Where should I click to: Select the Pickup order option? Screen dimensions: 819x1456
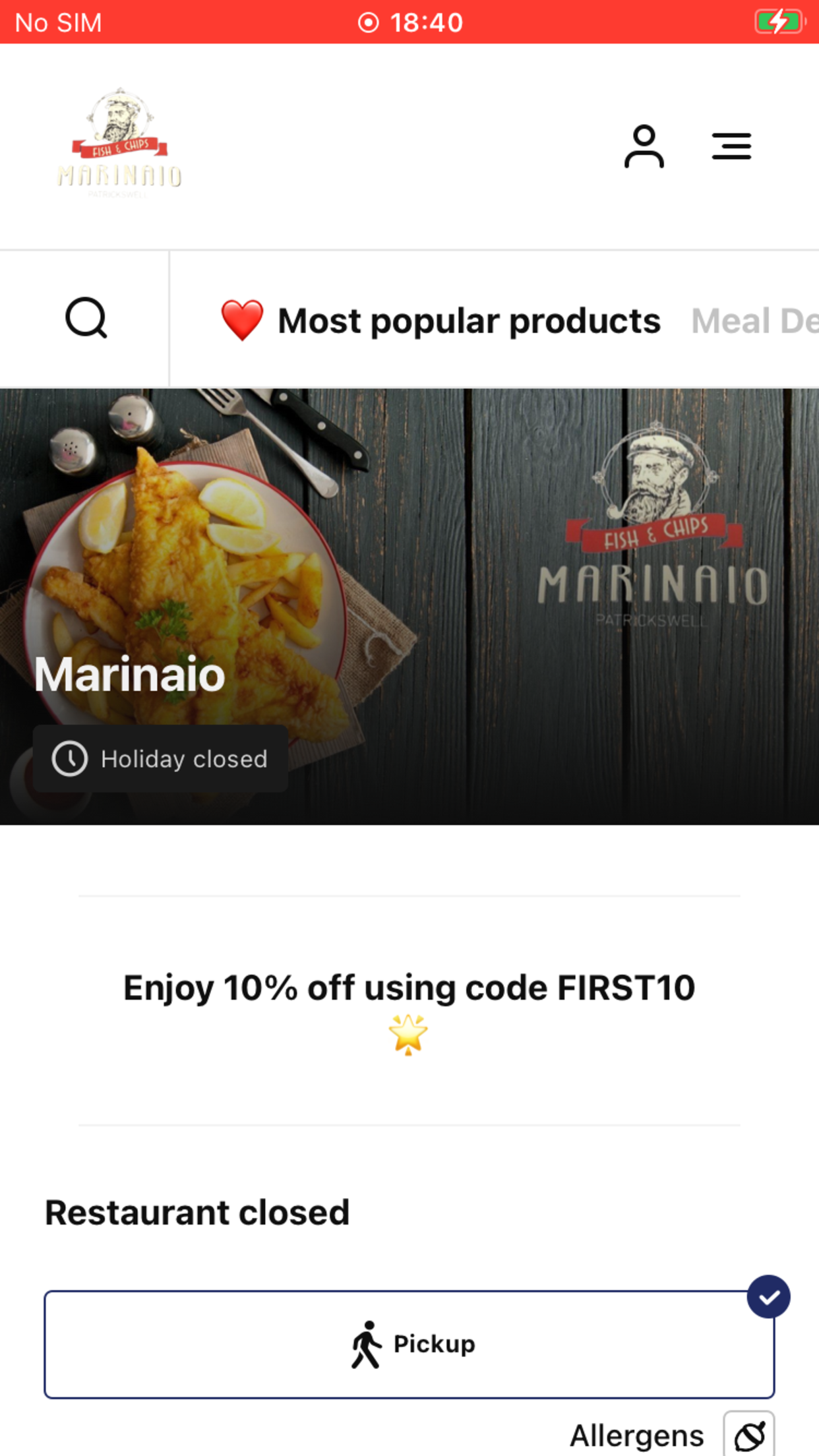point(409,1345)
